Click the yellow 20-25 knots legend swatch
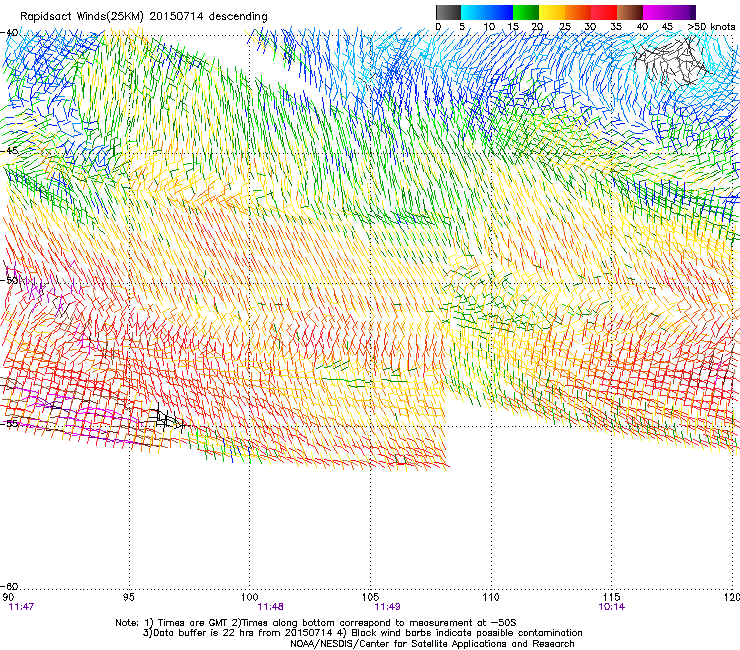 tap(552, 12)
